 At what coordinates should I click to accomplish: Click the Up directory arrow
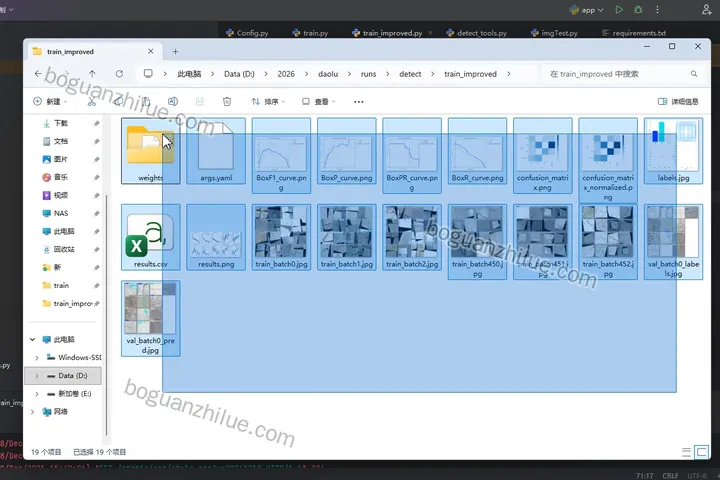pos(92,73)
